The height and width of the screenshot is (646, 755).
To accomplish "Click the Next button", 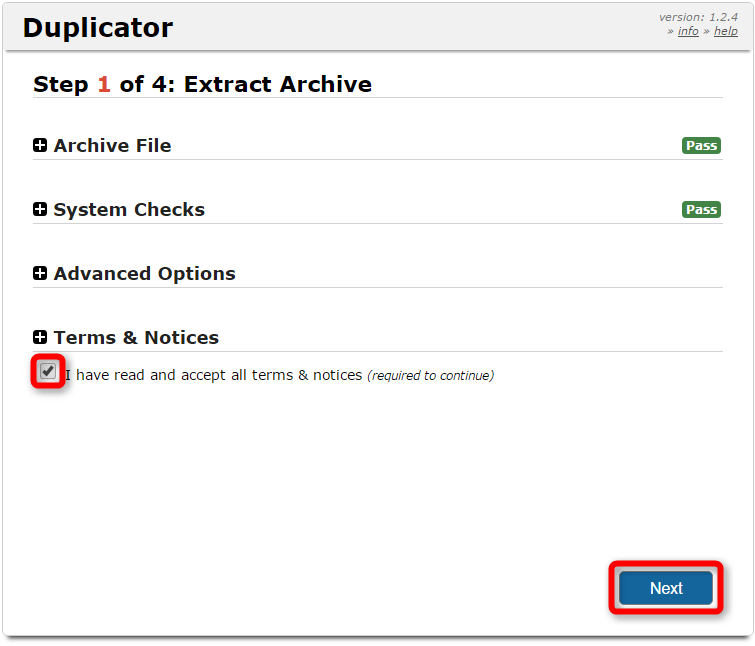I will [x=666, y=588].
